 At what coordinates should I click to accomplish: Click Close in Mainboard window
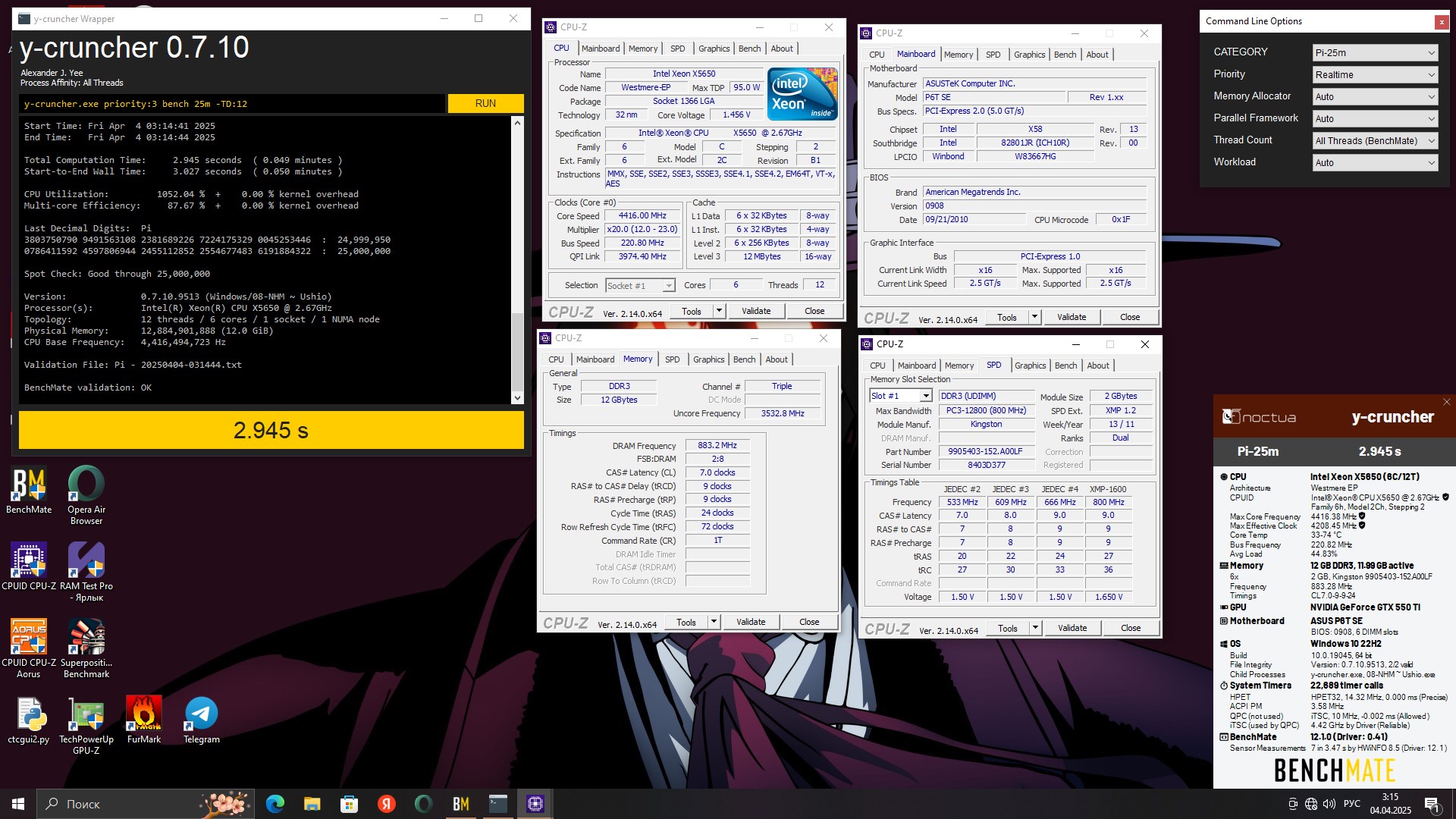(x=1130, y=317)
